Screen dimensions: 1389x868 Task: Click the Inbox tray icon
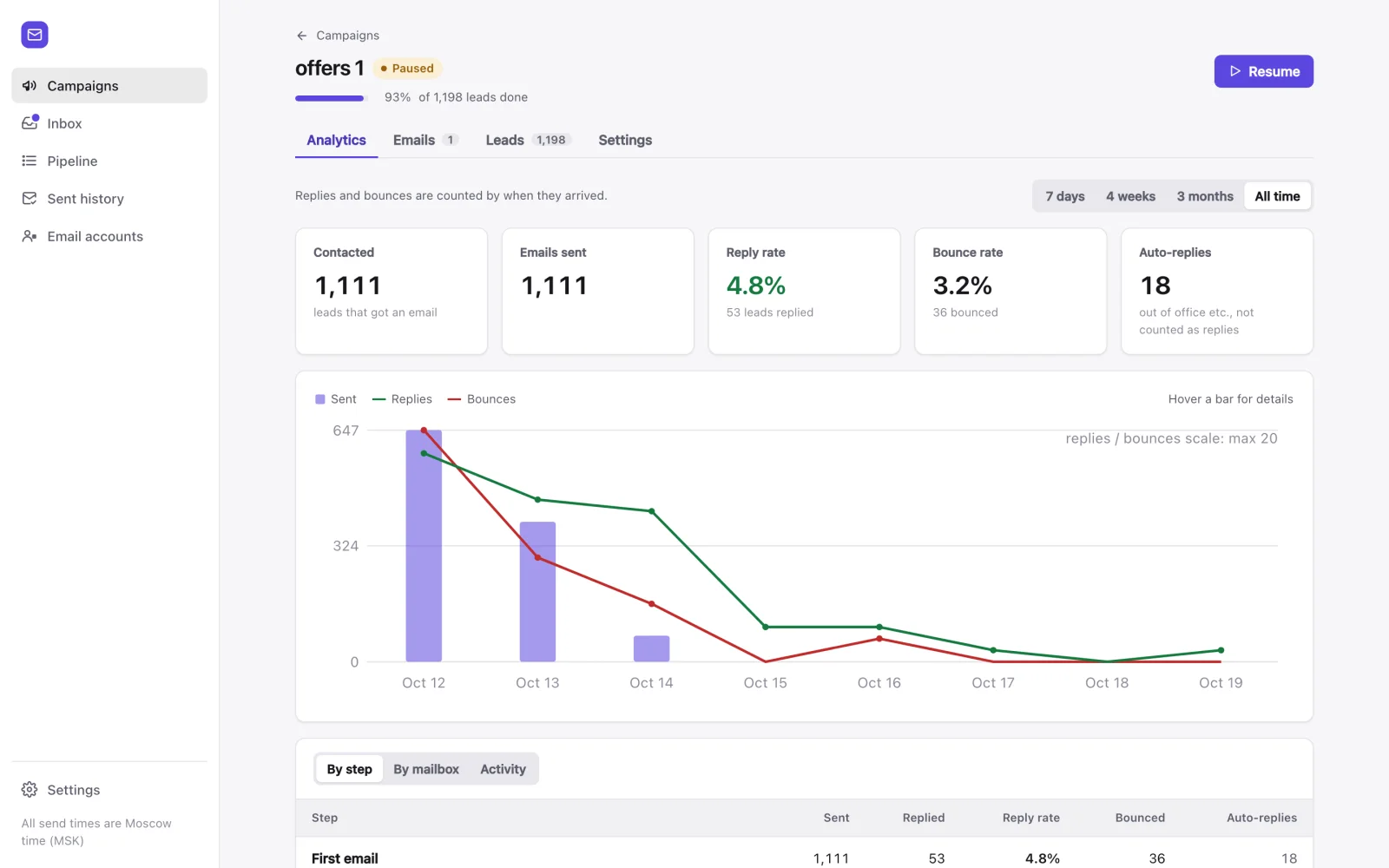click(30, 123)
